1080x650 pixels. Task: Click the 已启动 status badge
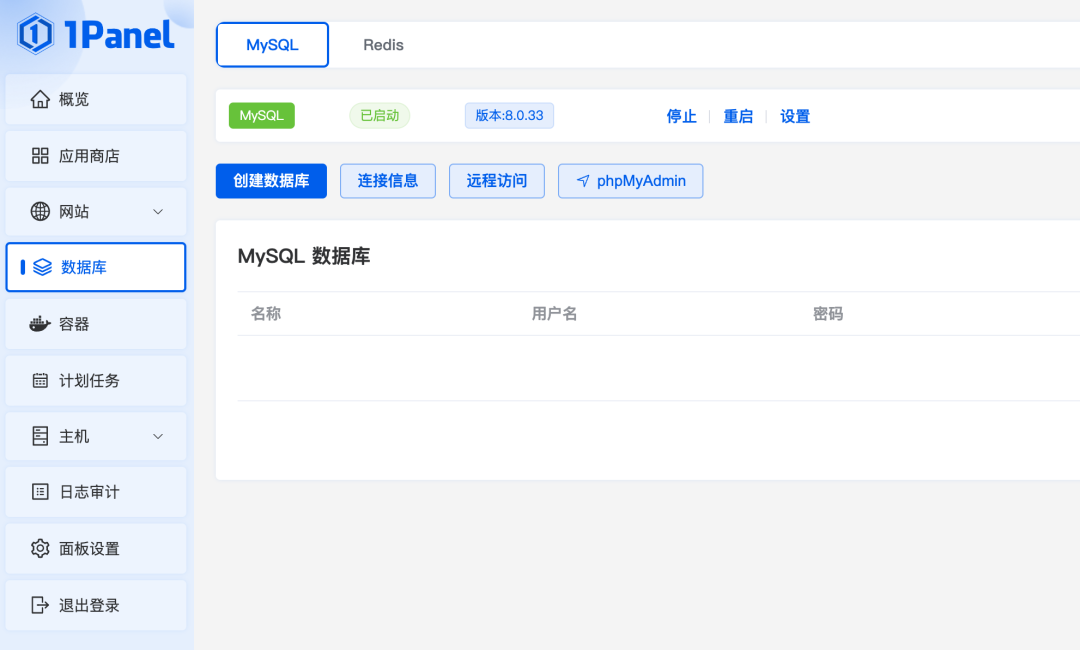pyautogui.click(x=380, y=116)
